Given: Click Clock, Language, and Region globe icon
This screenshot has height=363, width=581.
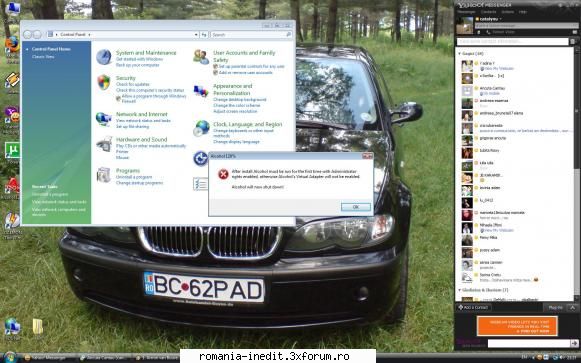Looking at the screenshot, I should [201, 128].
